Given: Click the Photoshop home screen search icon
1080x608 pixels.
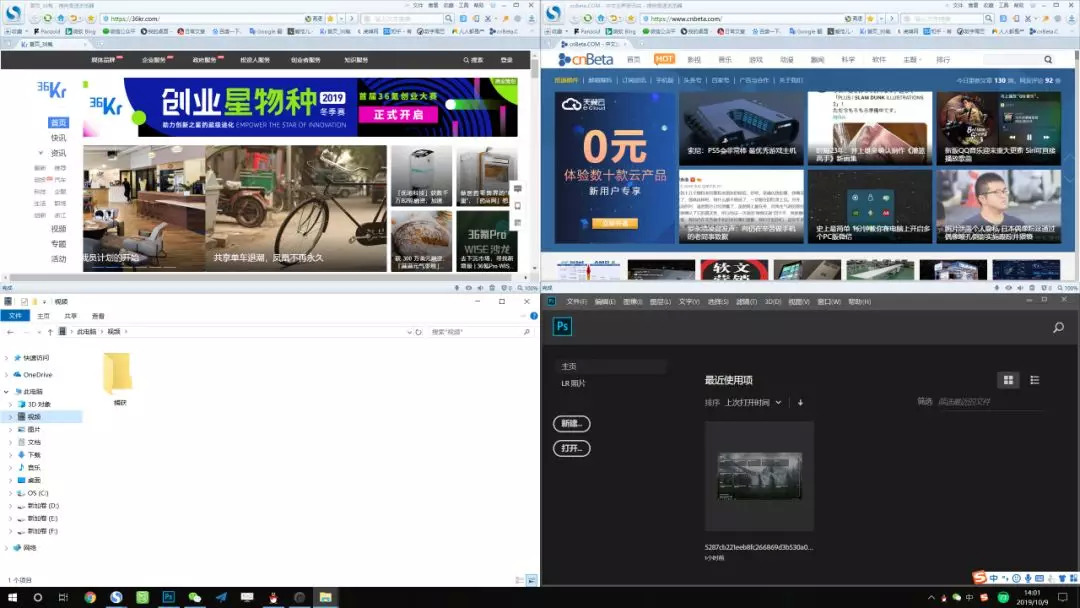Looking at the screenshot, I should [x=1058, y=327].
